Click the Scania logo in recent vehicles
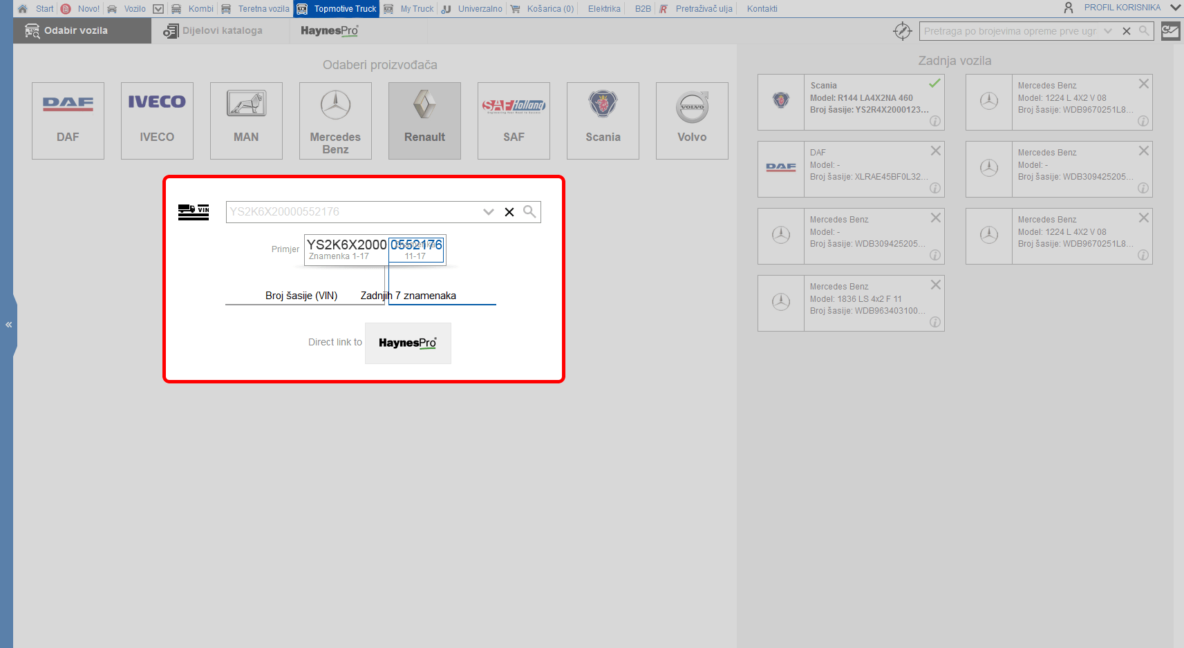 pyautogui.click(x=781, y=100)
